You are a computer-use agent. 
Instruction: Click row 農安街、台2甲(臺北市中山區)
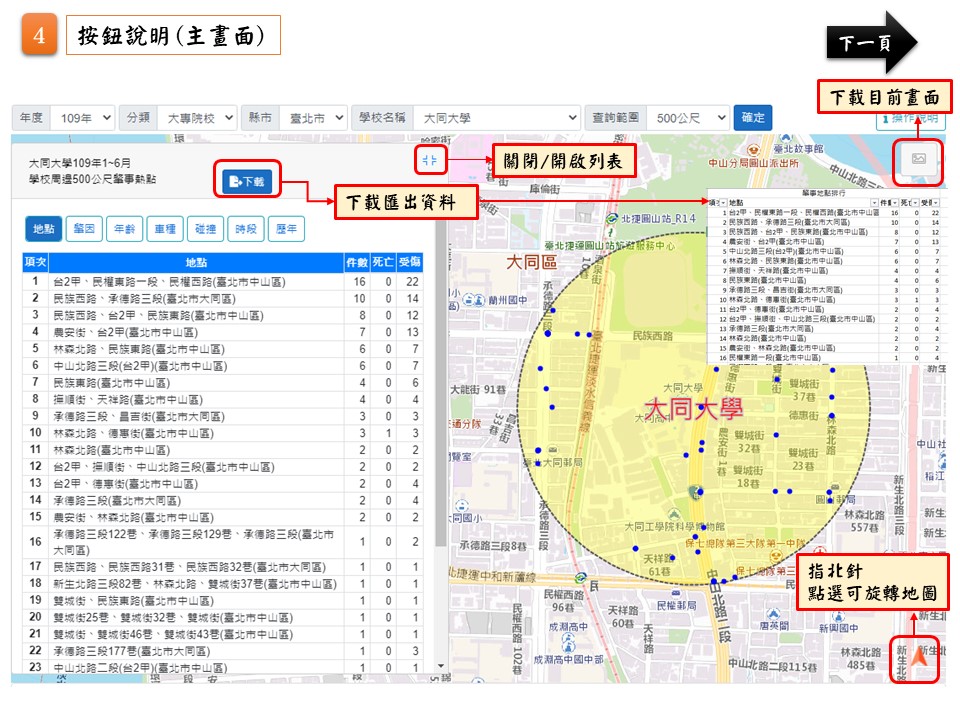point(223,332)
